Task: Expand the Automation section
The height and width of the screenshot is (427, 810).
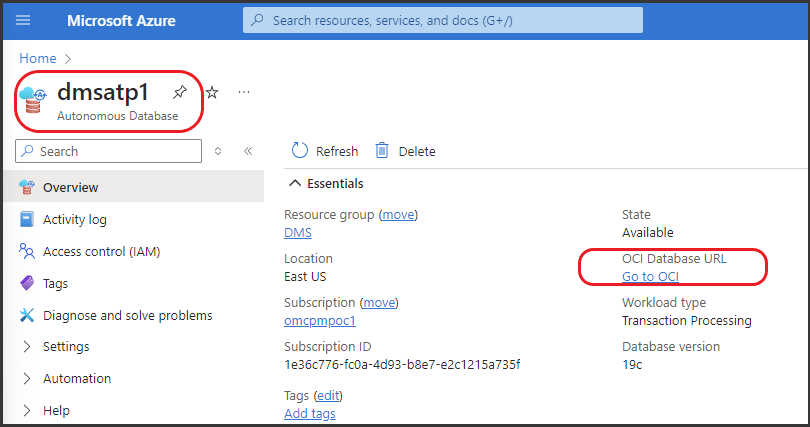Action: (27, 378)
